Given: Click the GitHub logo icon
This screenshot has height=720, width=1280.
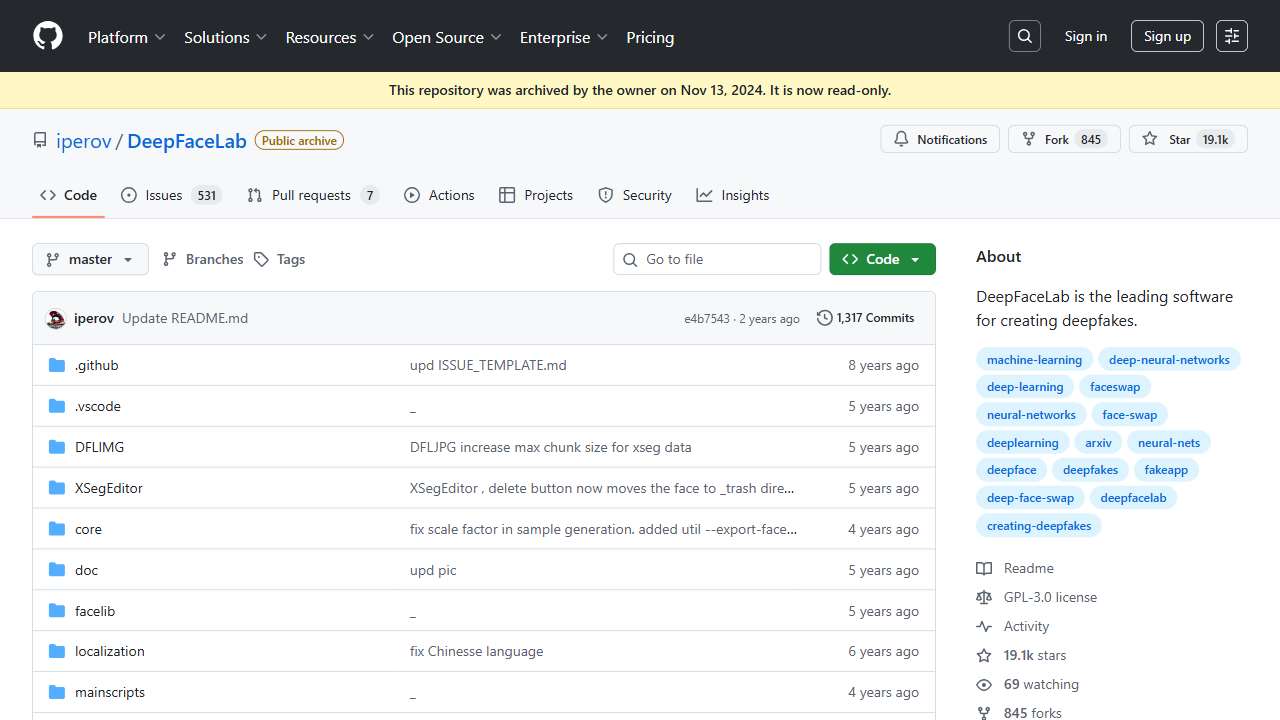Looking at the screenshot, I should [x=48, y=37].
